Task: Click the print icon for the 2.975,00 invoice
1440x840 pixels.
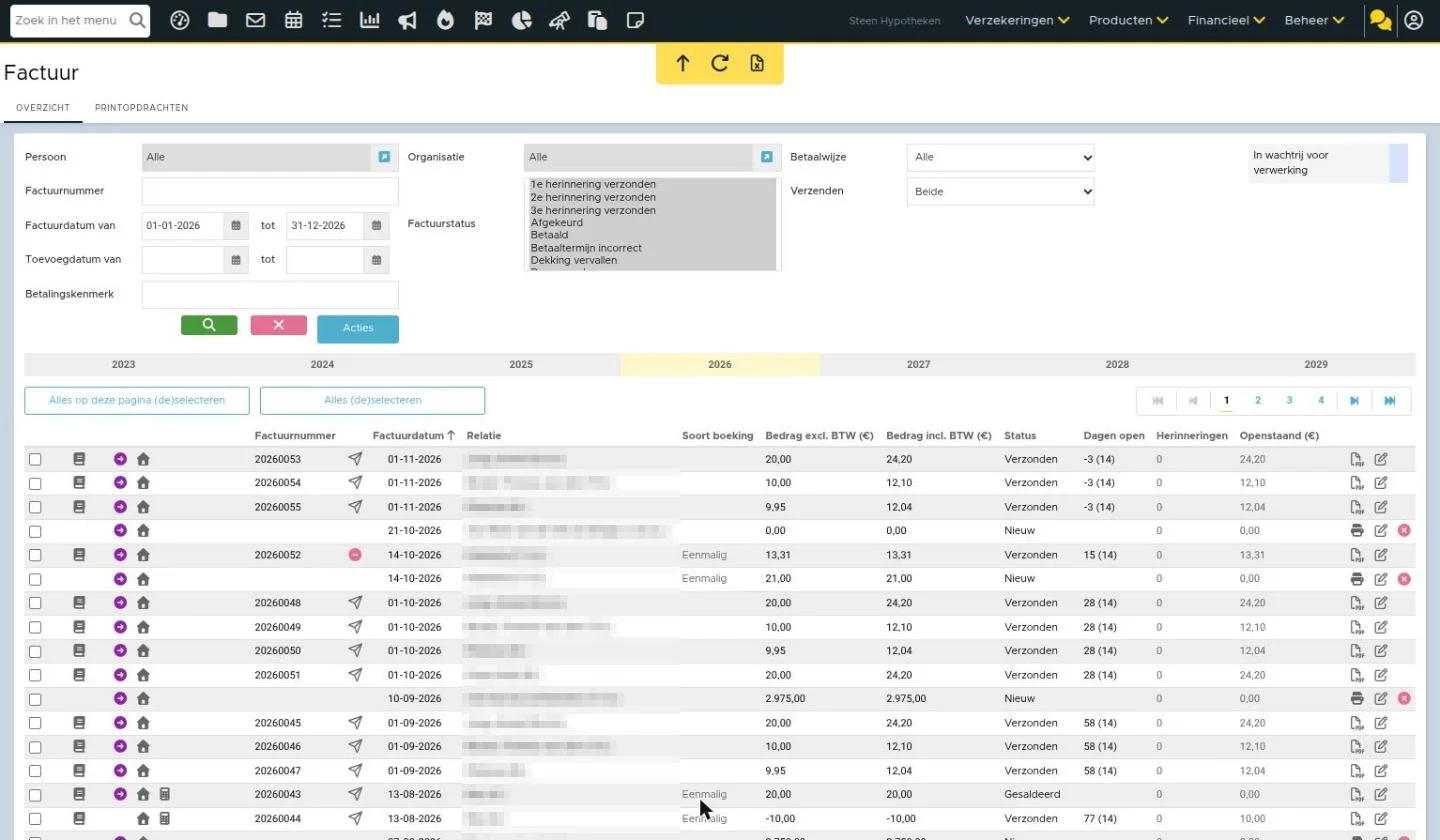Action: click(1357, 699)
